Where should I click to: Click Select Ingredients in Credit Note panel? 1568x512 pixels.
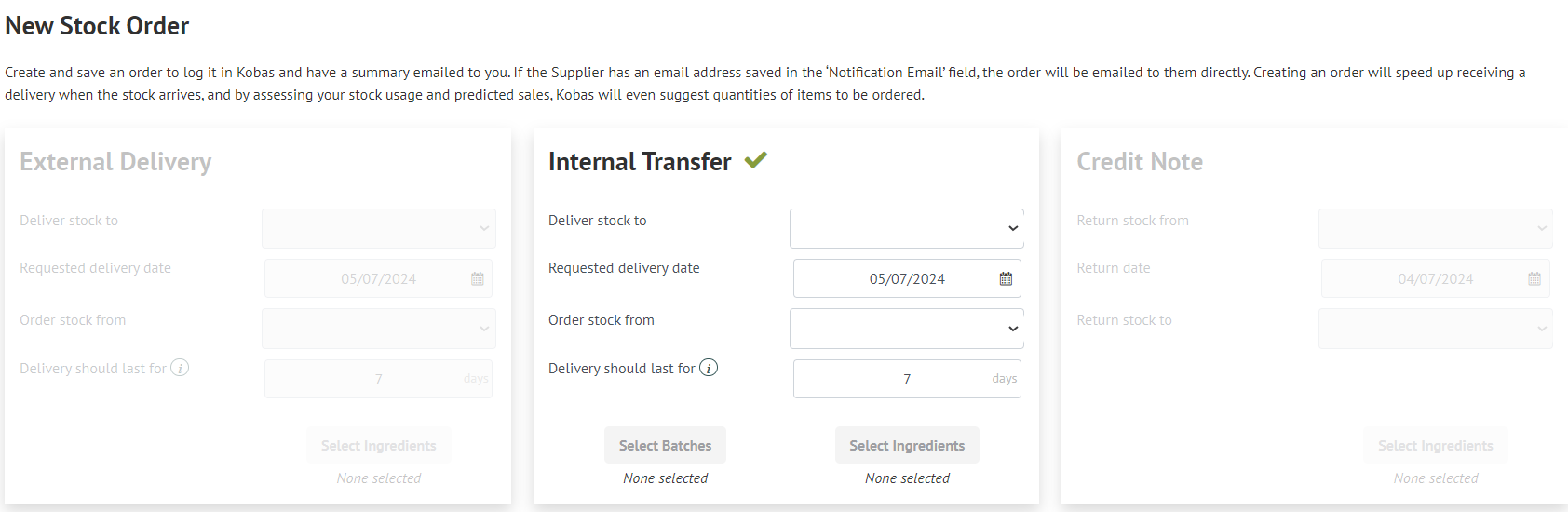(x=1436, y=446)
